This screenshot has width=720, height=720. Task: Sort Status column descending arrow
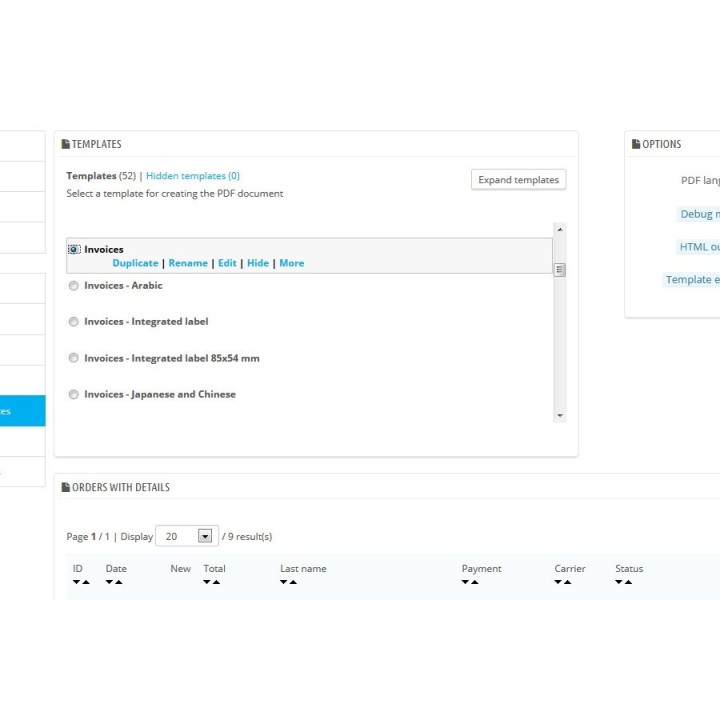tap(619, 582)
